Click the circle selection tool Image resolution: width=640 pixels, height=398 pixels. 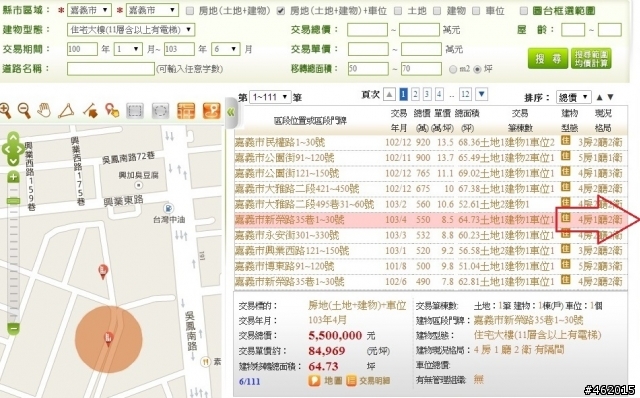pos(160,111)
